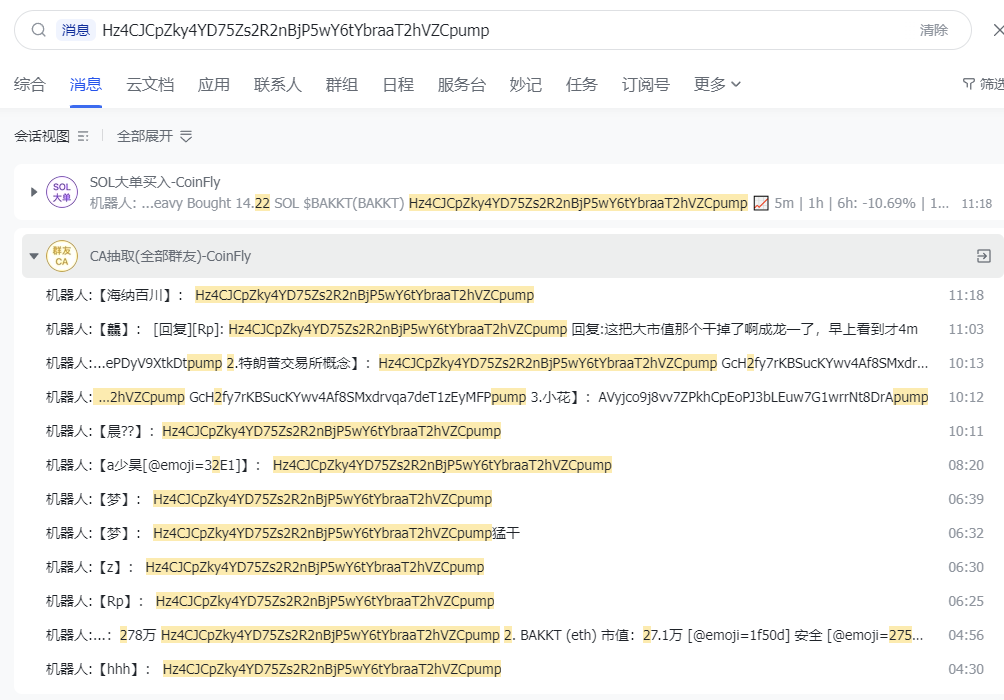Open the 妙记 tab
The image size is (1004, 700).
coord(526,85)
